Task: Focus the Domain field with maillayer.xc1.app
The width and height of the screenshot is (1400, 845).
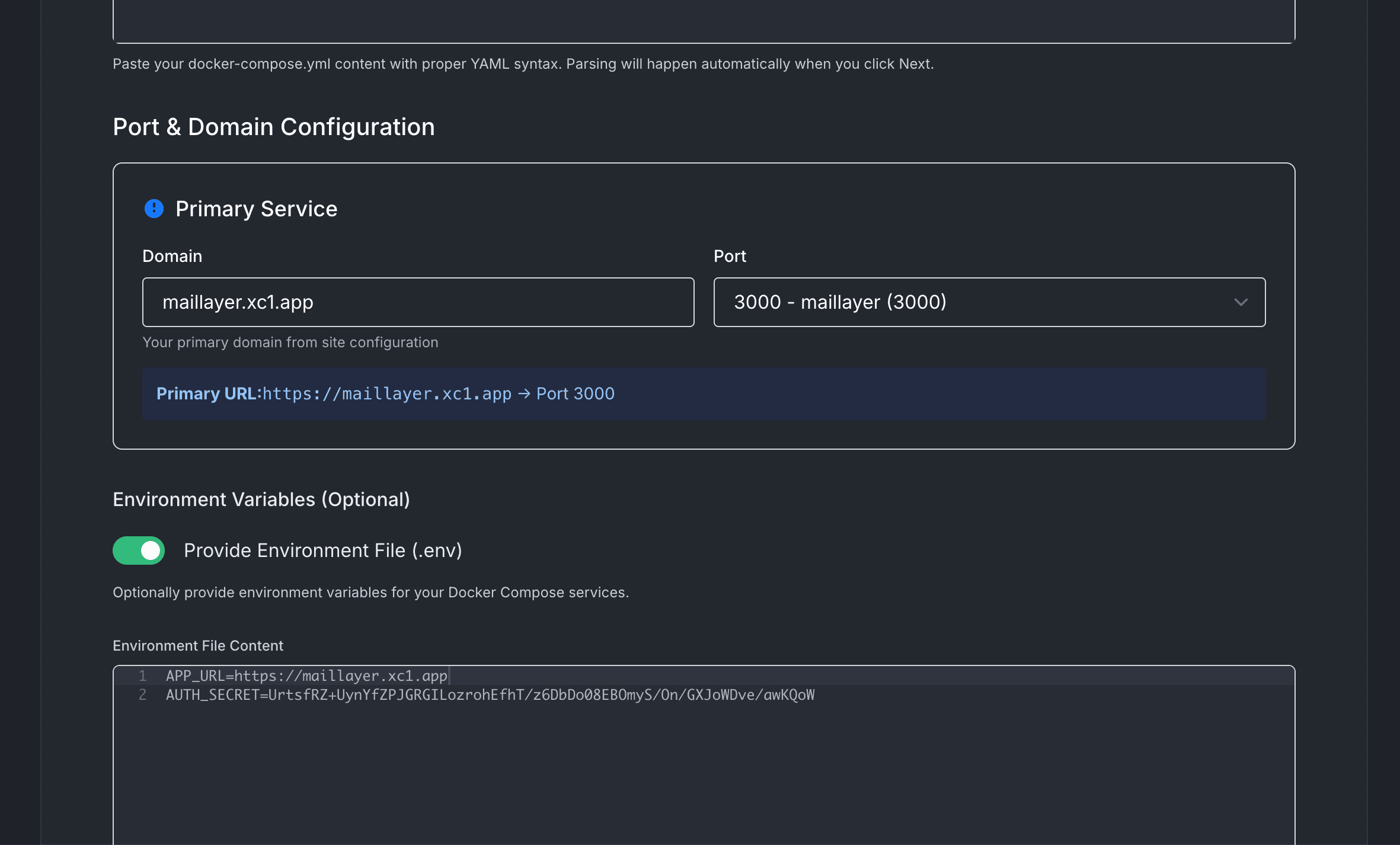Action: coord(418,302)
